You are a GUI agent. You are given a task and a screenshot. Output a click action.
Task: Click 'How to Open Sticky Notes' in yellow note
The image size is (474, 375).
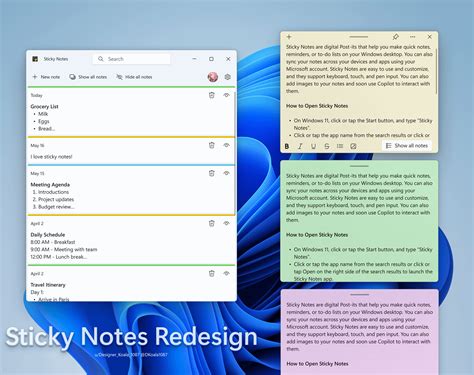coord(317,106)
